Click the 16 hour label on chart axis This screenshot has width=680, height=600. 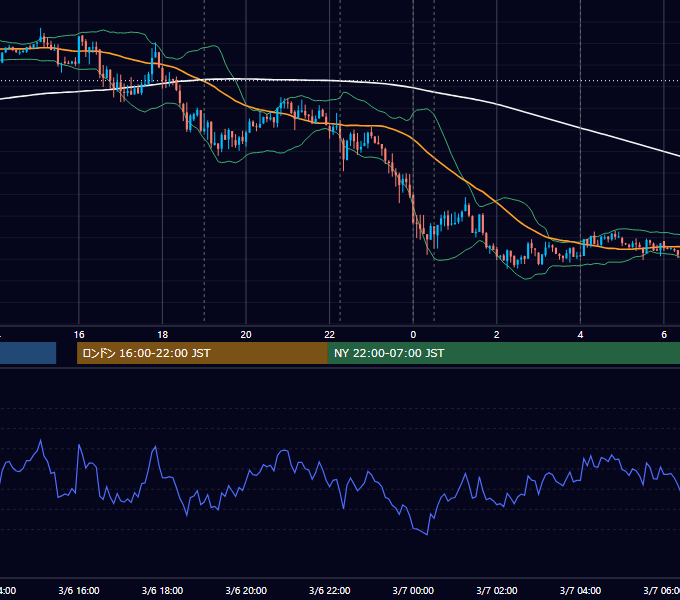click(79, 335)
